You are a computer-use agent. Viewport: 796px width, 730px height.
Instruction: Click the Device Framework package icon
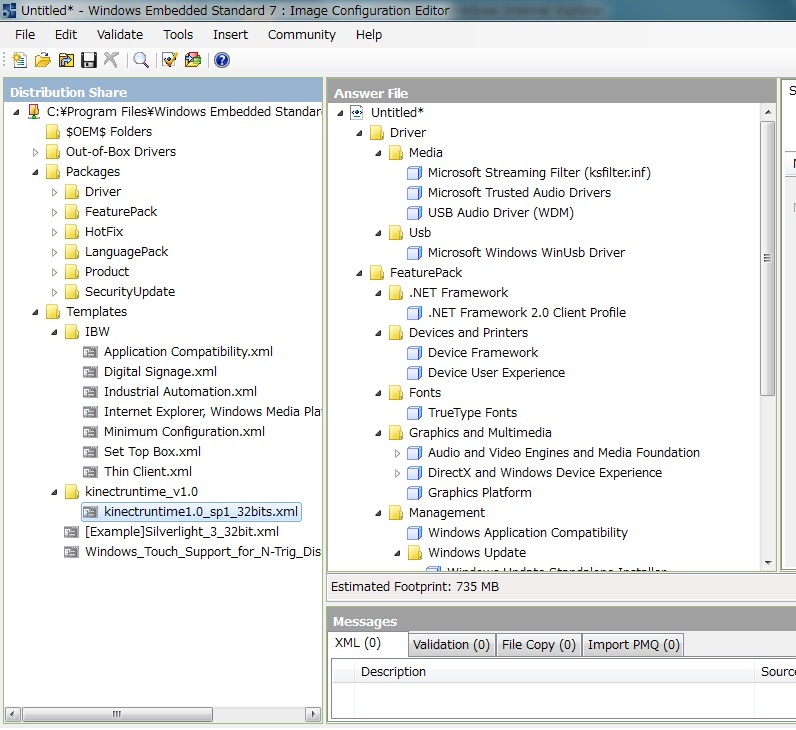414,353
